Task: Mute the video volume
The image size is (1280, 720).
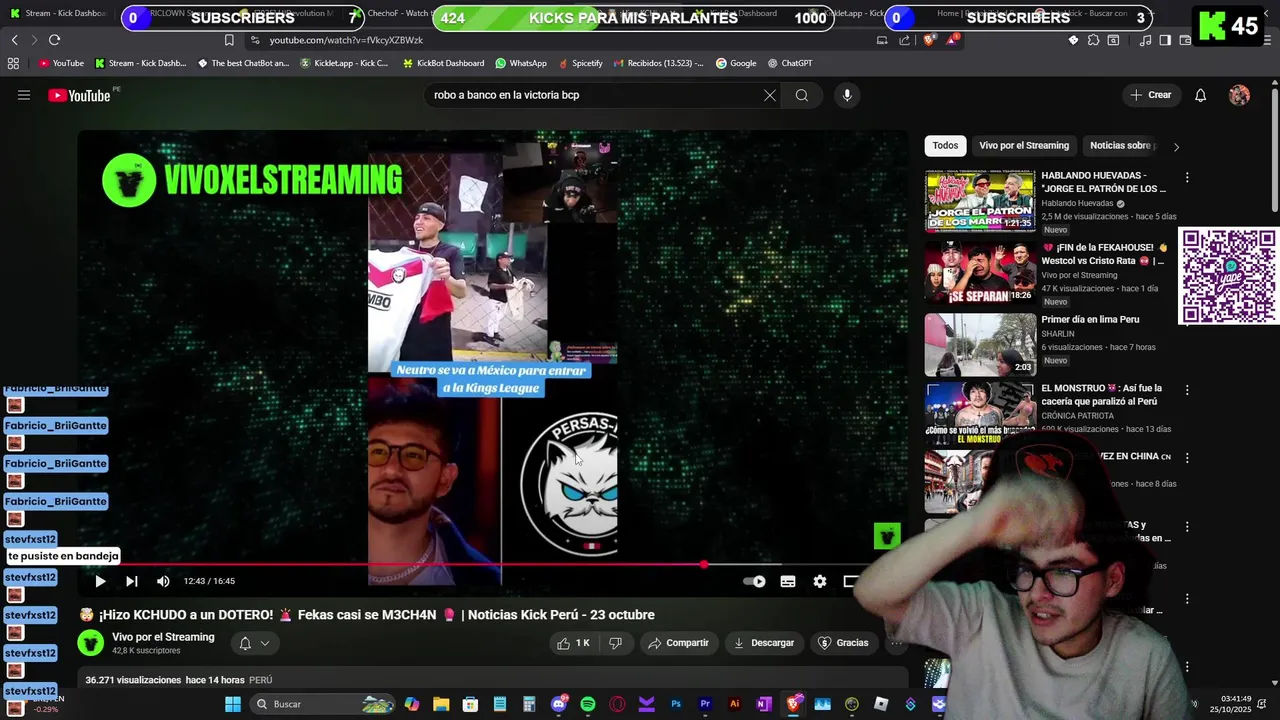Action: click(163, 581)
